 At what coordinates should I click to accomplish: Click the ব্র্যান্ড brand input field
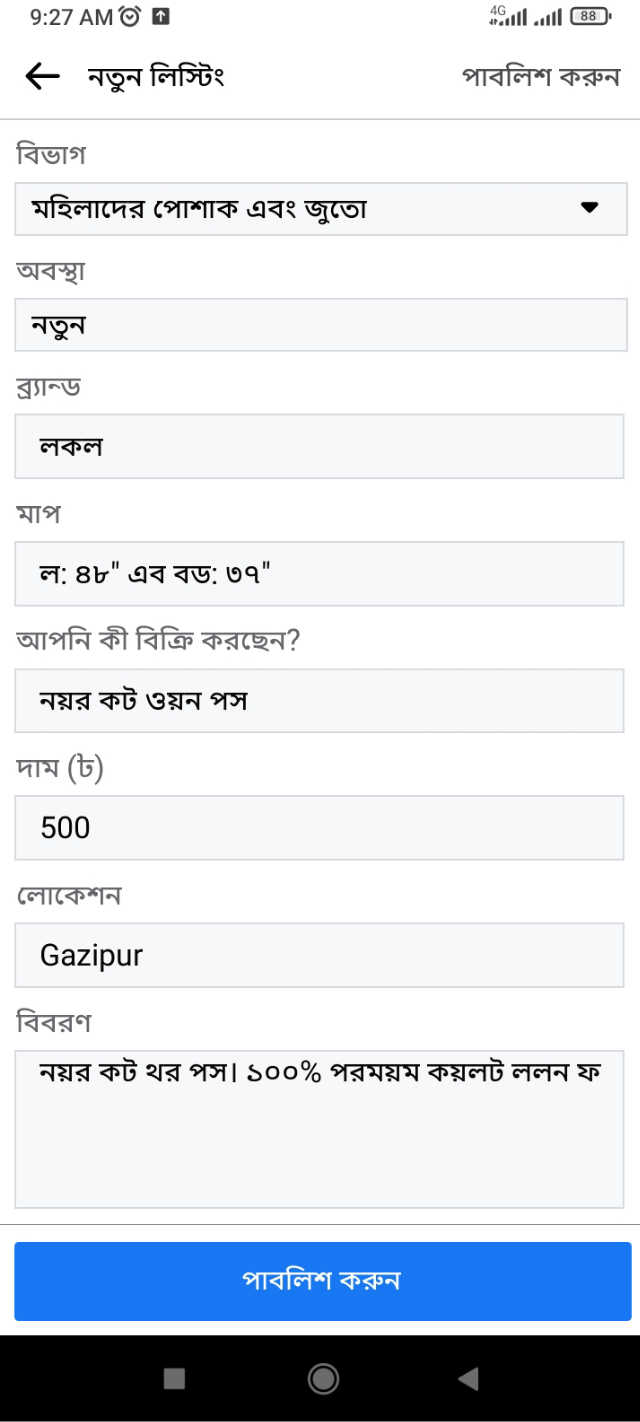pyautogui.click(x=320, y=446)
